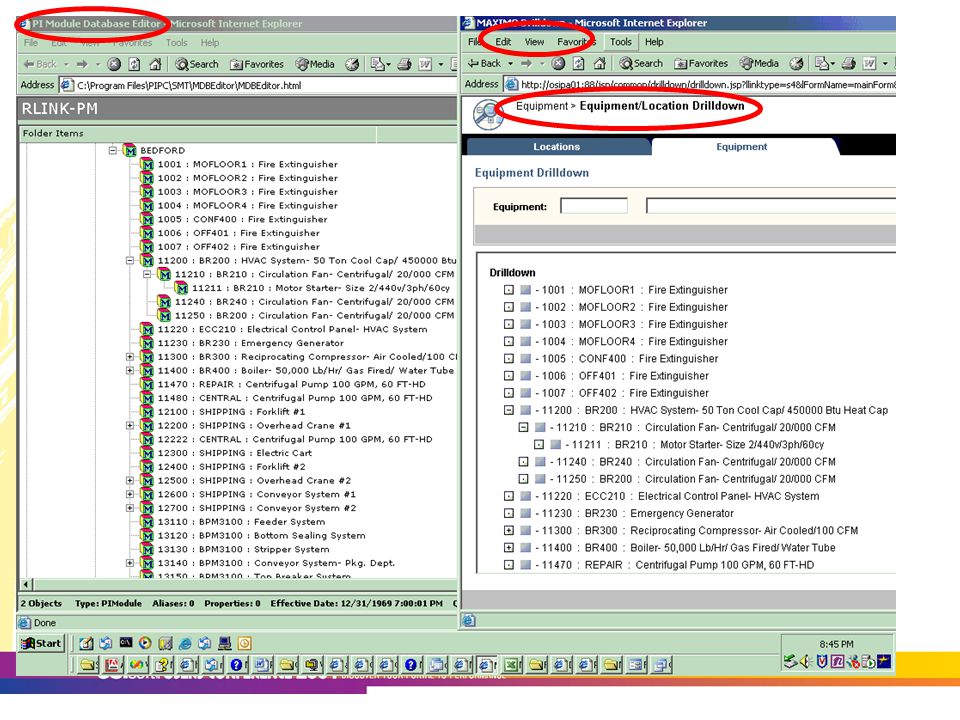This screenshot has height=720, width=960.
Task: Open Search in MAXIMO window toolbar
Action: (x=641, y=63)
